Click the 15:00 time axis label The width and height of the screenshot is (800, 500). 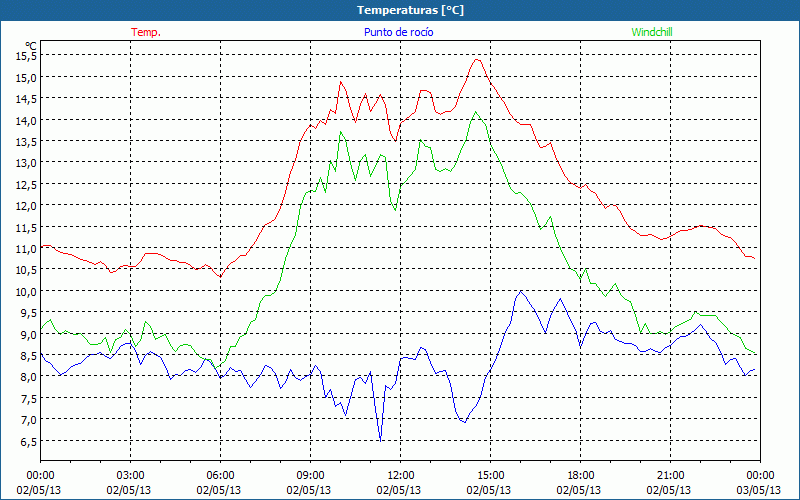(x=490, y=475)
